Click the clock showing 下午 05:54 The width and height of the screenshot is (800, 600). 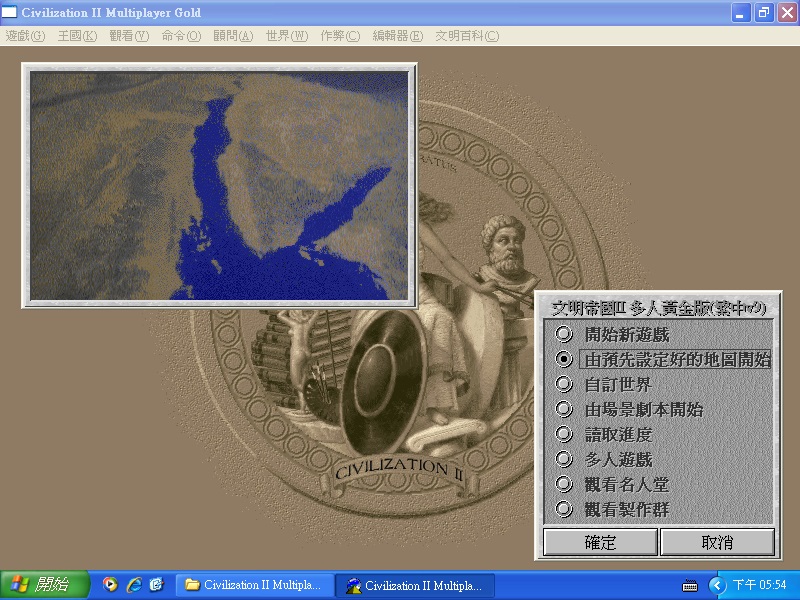pos(760,585)
